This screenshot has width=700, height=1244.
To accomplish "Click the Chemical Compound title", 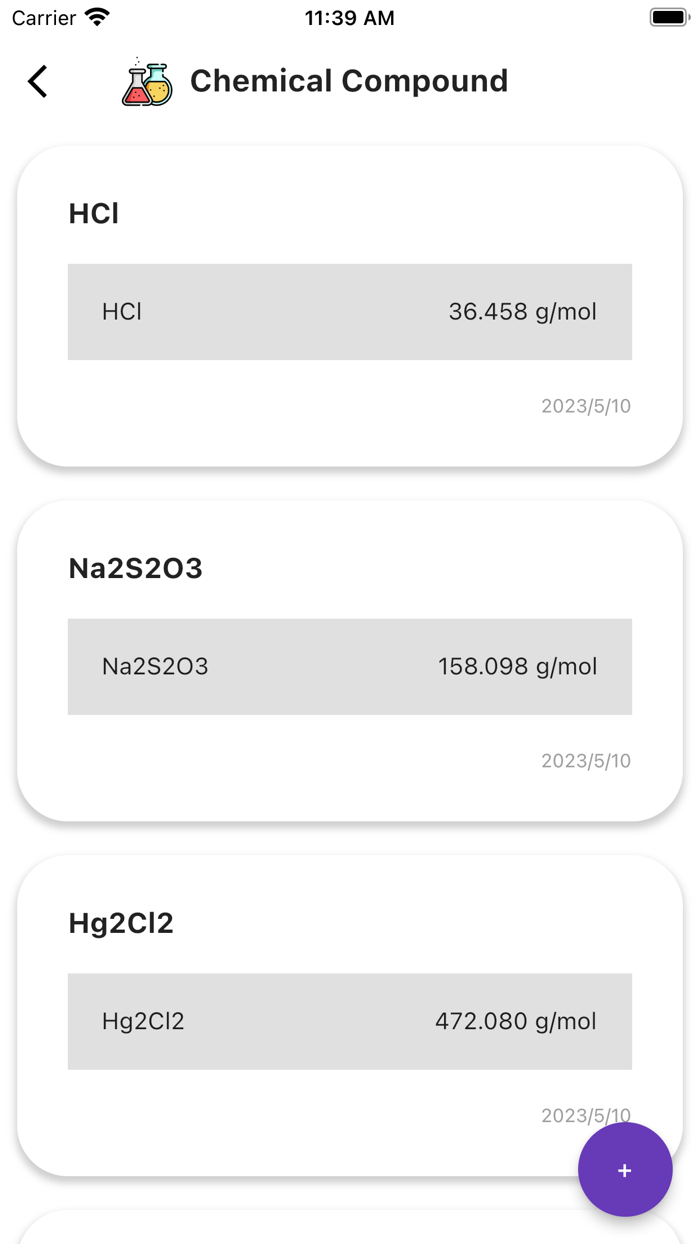I will coord(348,82).
